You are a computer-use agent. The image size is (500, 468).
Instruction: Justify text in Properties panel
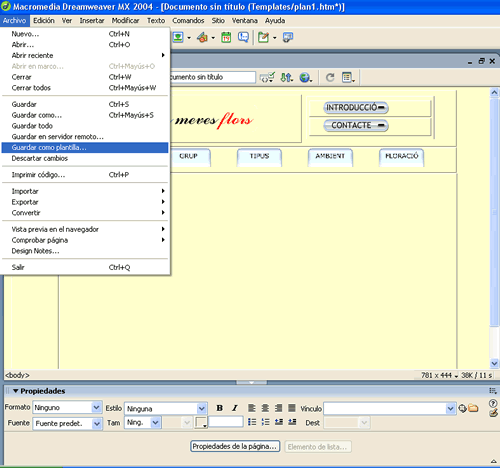pyautogui.click(x=292, y=408)
